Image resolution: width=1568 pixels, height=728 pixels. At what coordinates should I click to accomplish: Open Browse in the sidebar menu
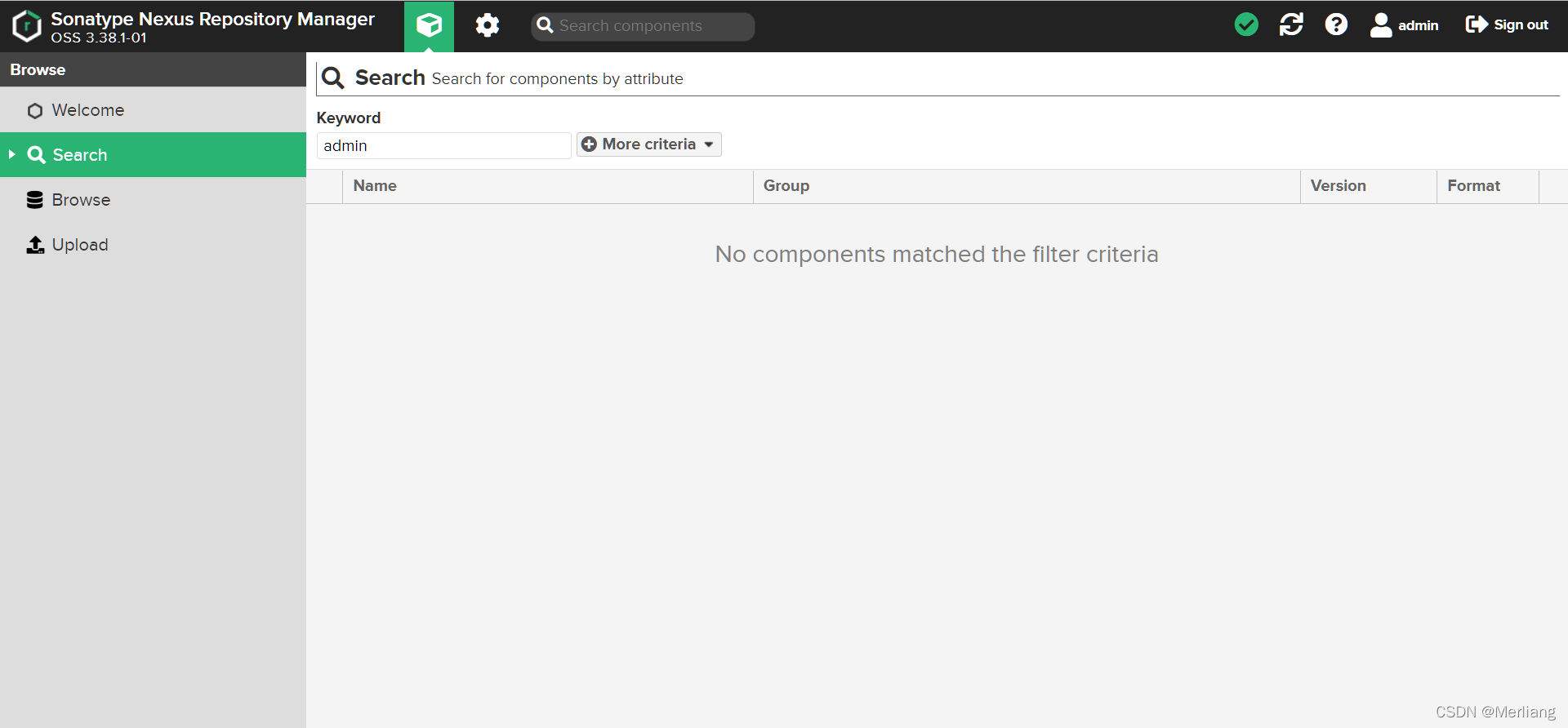[x=154, y=200]
